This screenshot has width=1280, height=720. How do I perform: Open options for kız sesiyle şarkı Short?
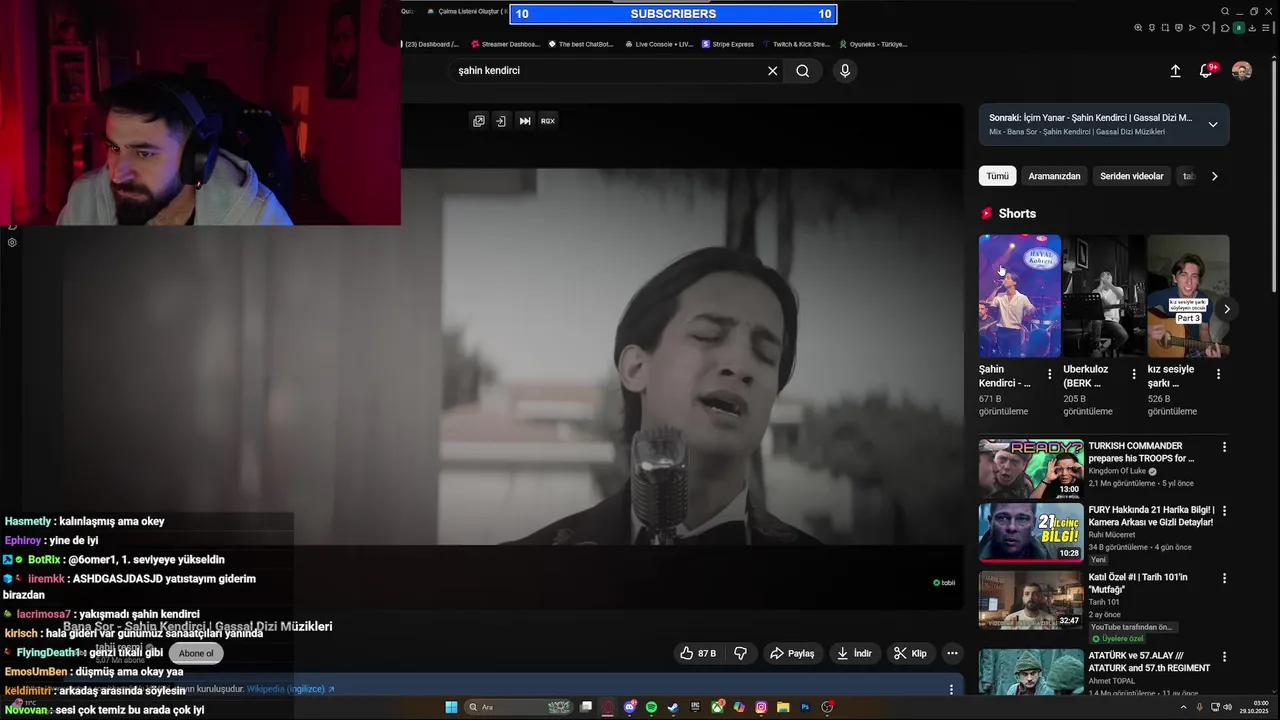(x=1218, y=374)
